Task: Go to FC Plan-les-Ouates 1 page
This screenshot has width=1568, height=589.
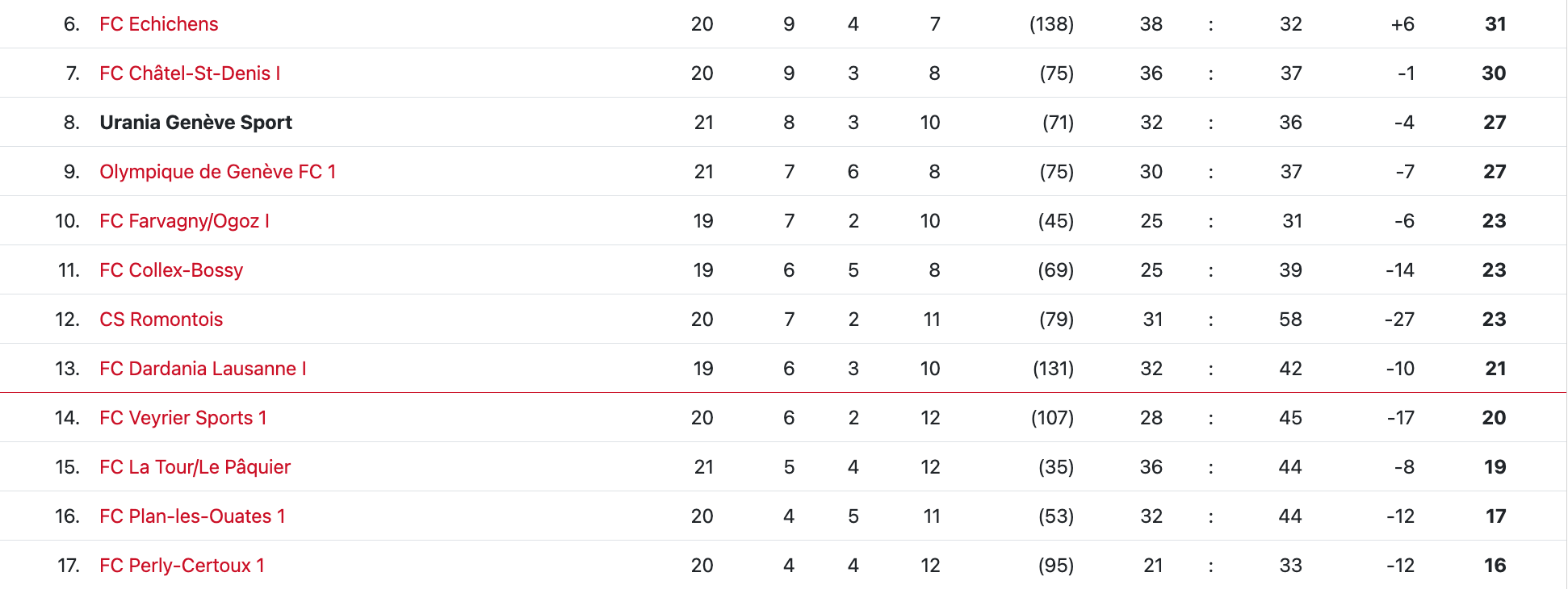Action: [x=192, y=516]
